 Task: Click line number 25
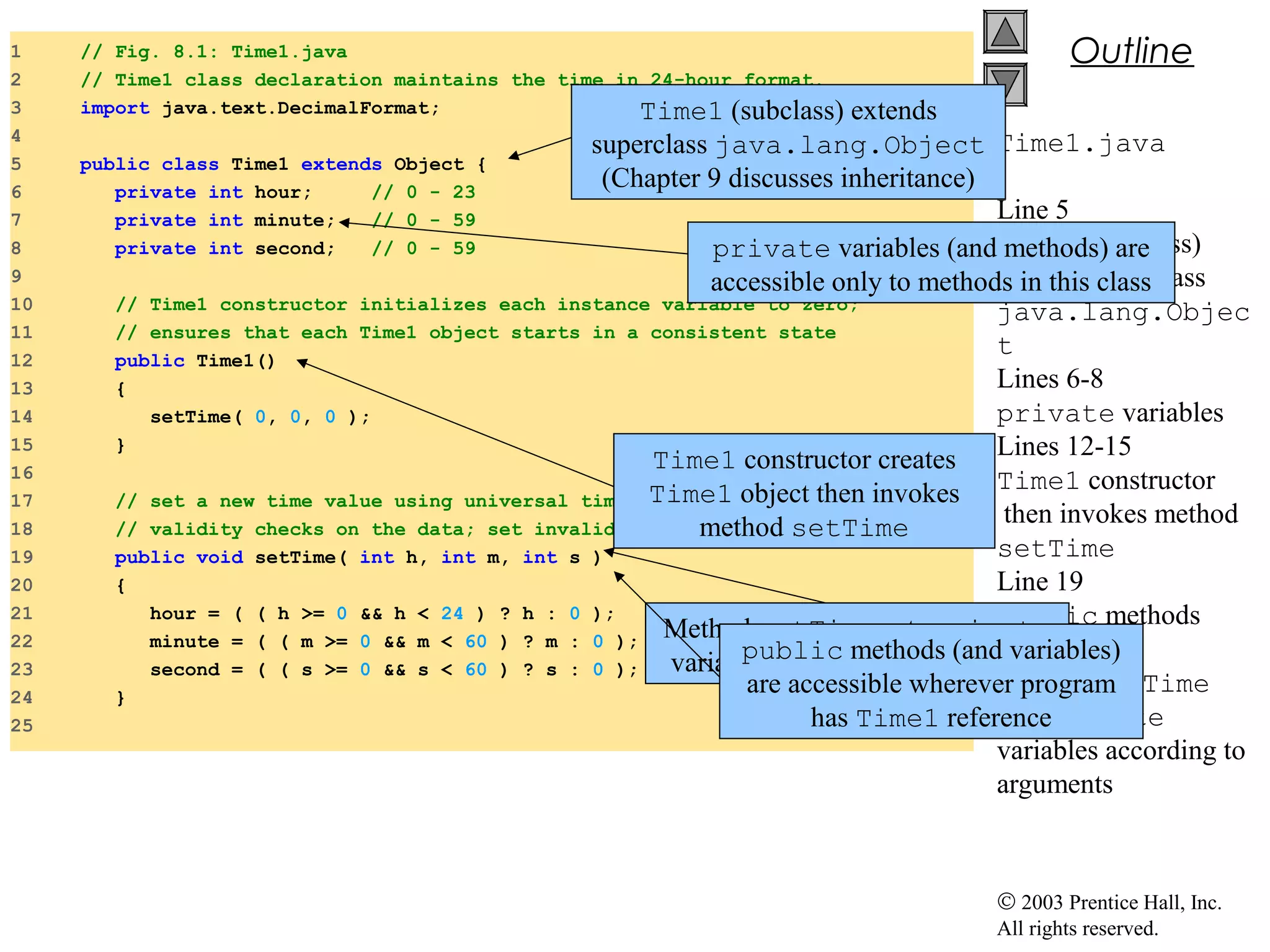(x=22, y=726)
